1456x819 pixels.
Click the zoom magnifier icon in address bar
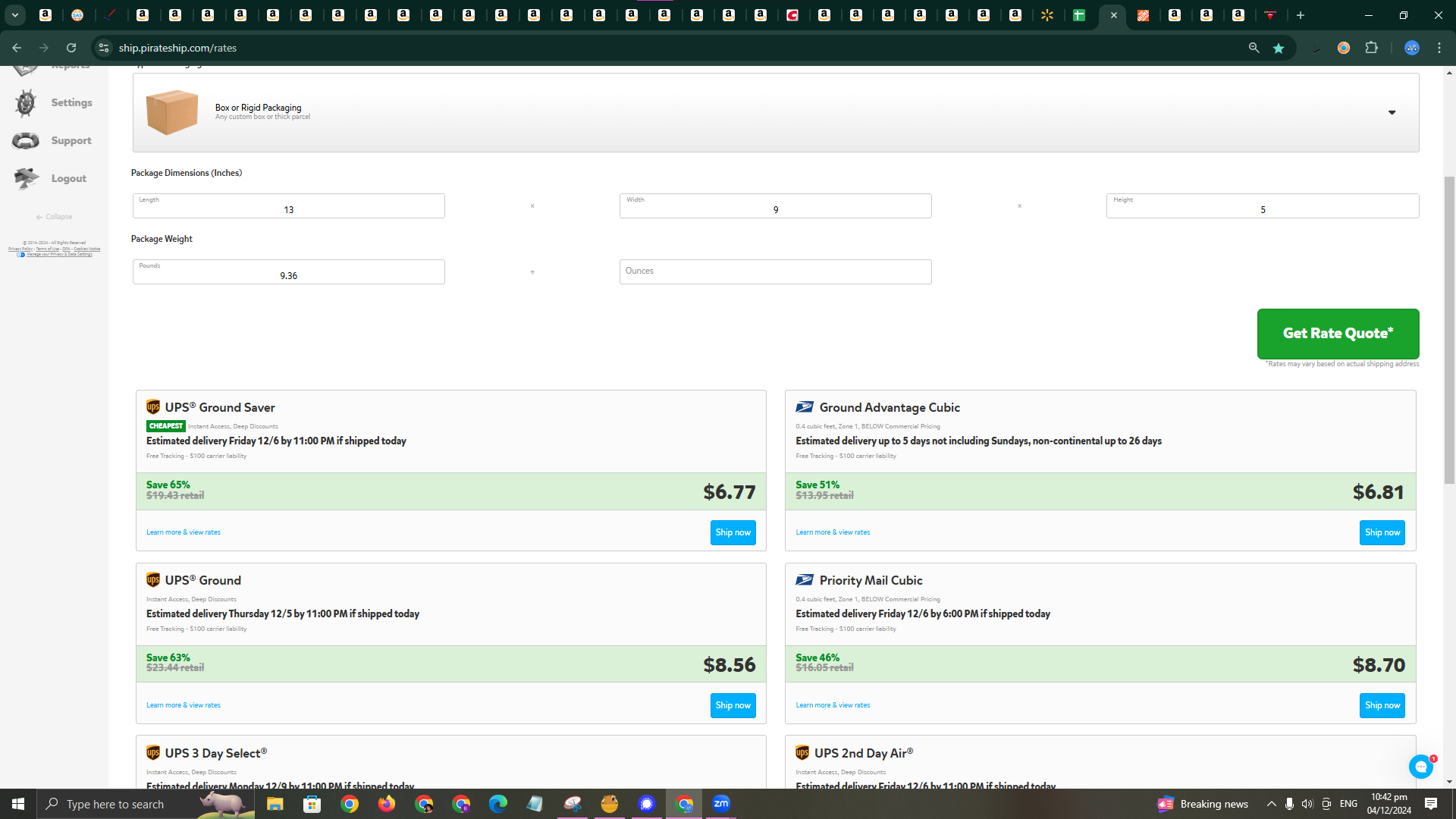click(x=1254, y=48)
